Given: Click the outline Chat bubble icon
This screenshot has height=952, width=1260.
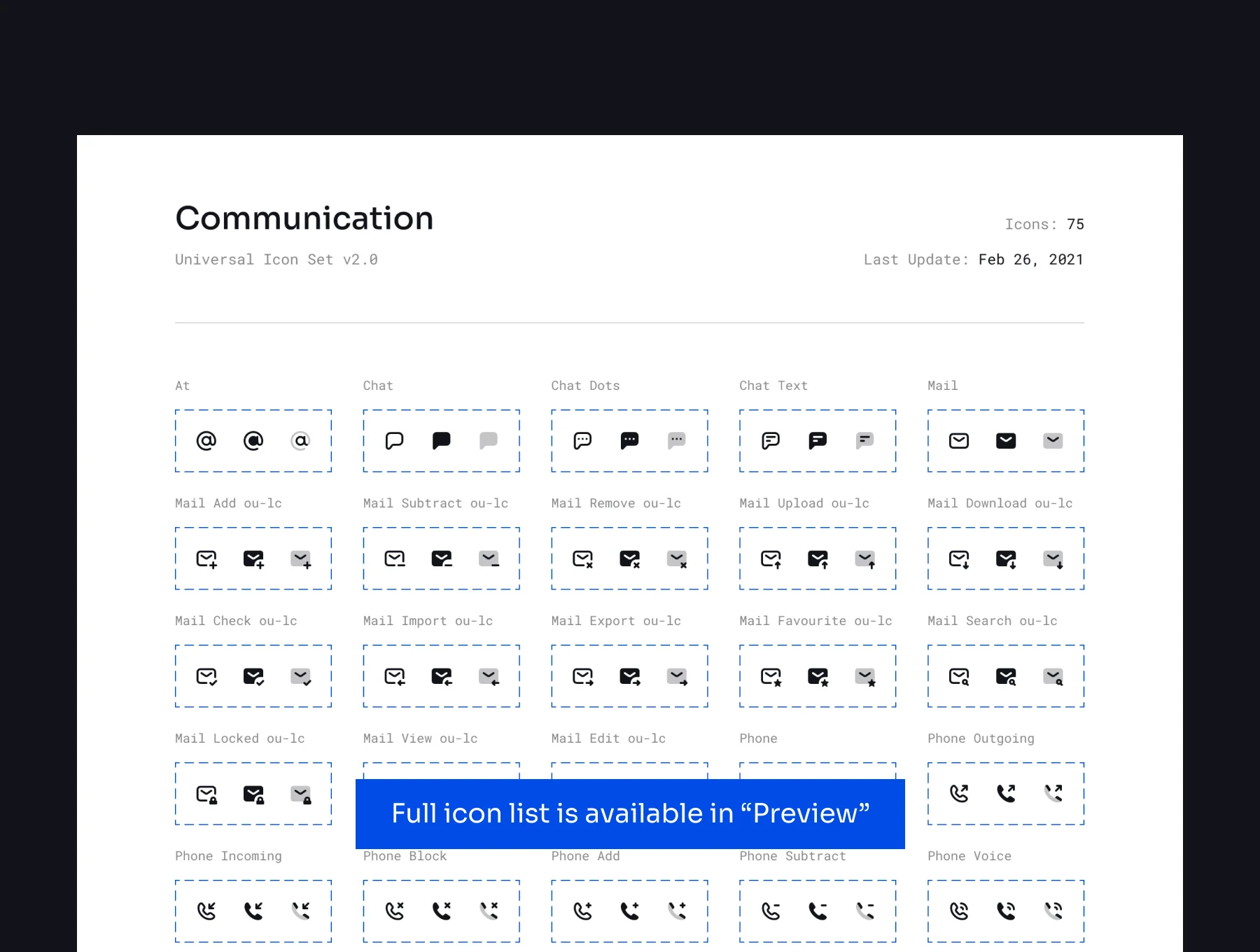Looking at the screenshot, I should tap(395, 440).
